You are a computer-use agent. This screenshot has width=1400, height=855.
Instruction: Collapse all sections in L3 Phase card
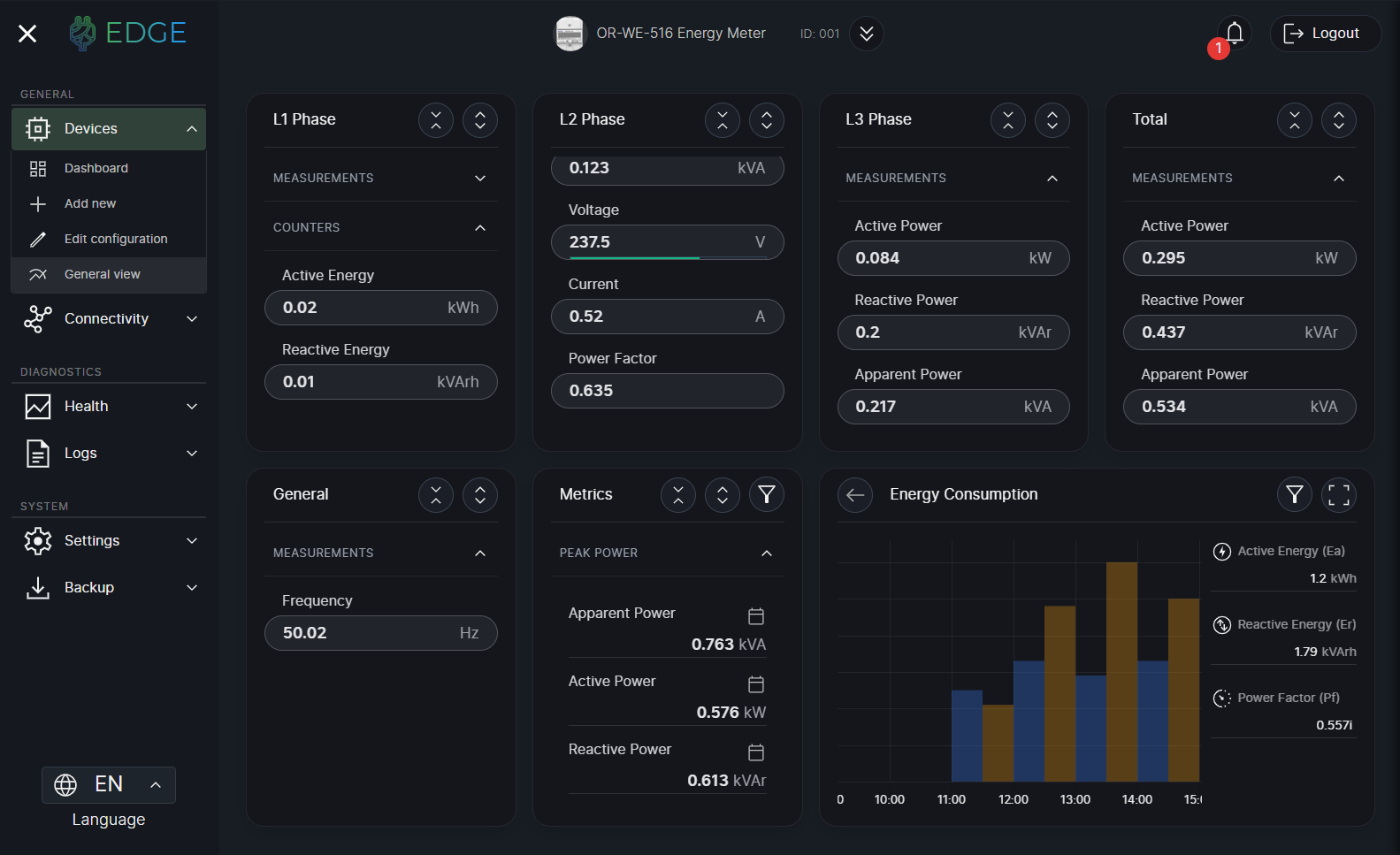[1008, 120]
